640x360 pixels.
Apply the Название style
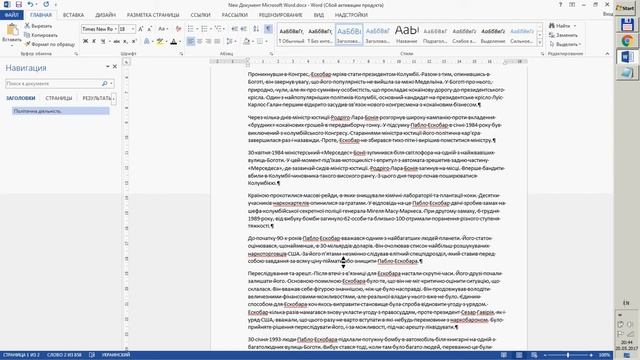tap(407, 34)
